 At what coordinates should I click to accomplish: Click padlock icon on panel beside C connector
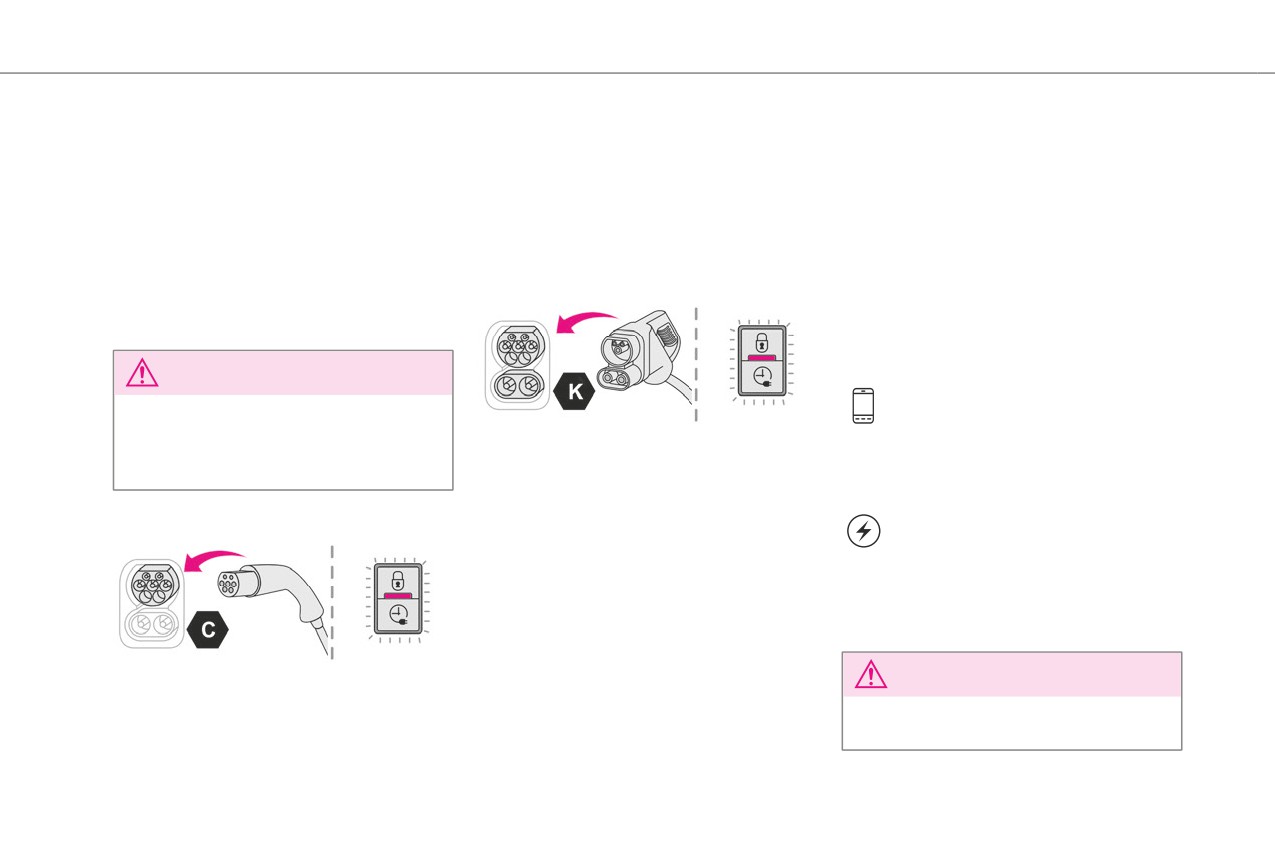[x=398, y=579]
